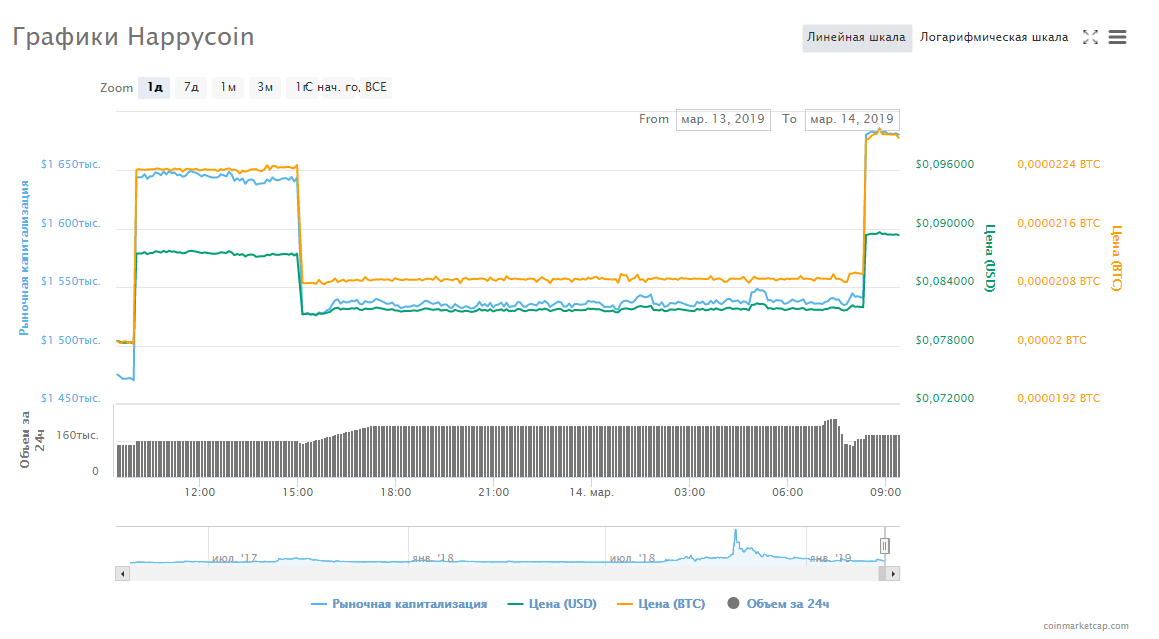The width and height of the screenshot is (1159, 639).
Task: Edit the From date field
Action: point(723,119)
